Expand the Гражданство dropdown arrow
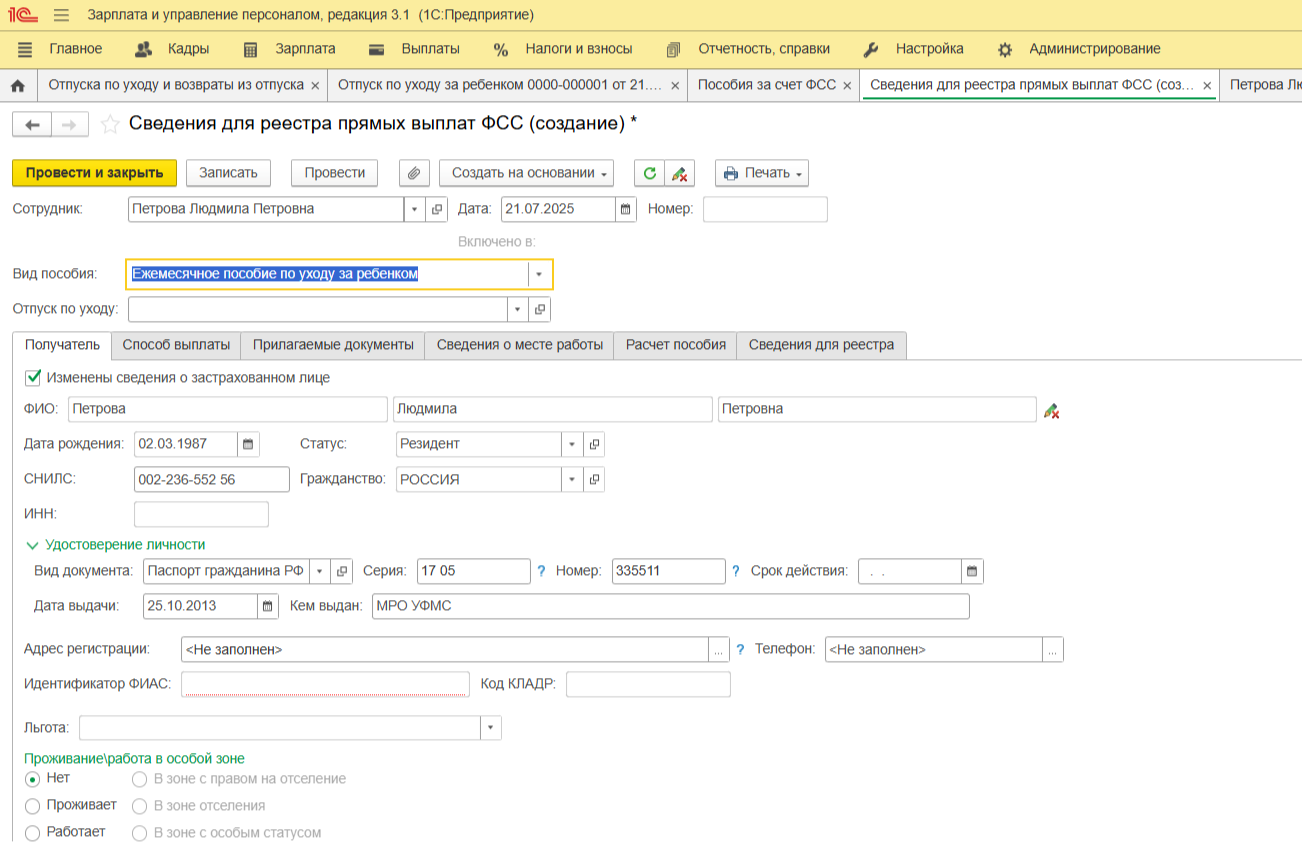 pyautogui.click(x=572, y=480)
